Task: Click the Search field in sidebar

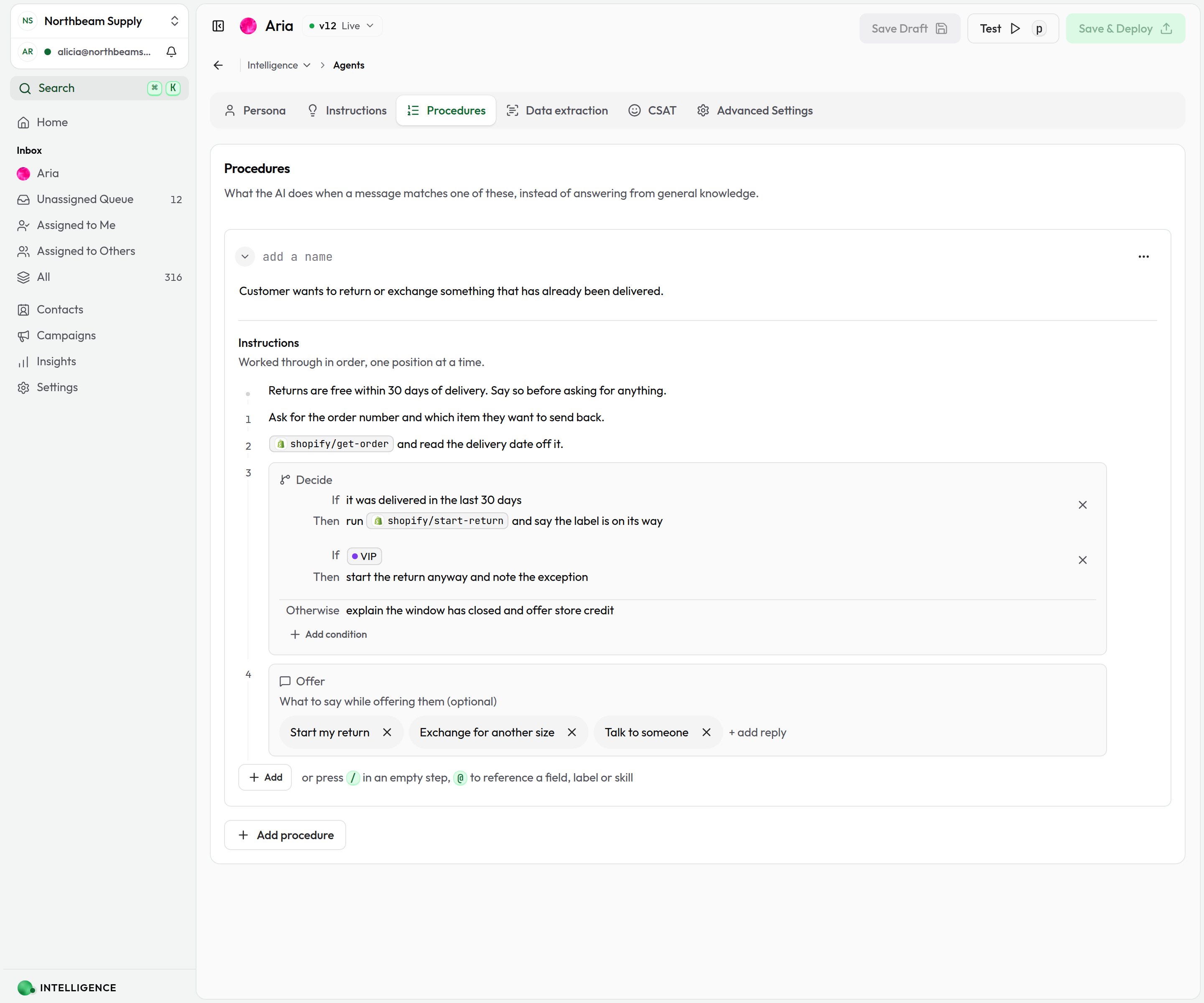Action: 99,88
